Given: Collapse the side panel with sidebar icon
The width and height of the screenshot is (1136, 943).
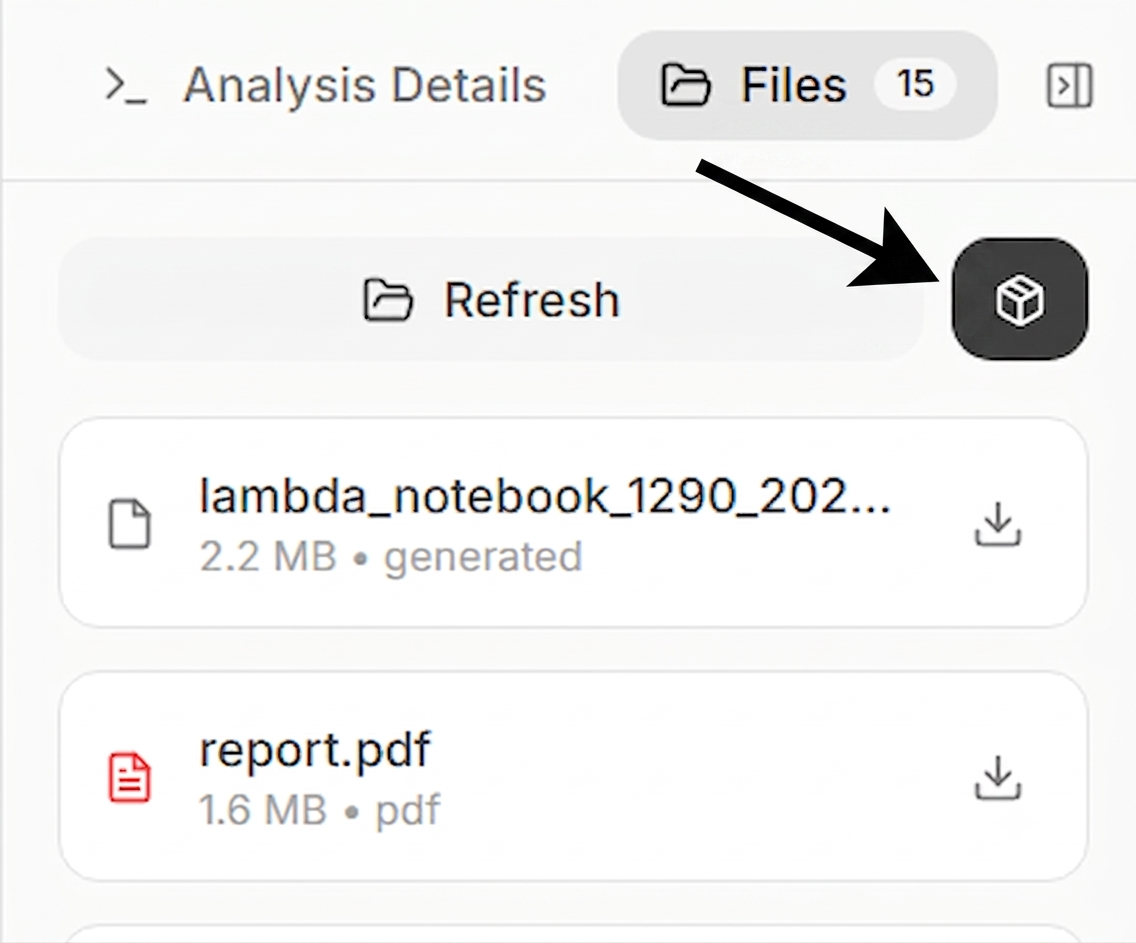Looking at the screenshot, I should point(1069,85).
